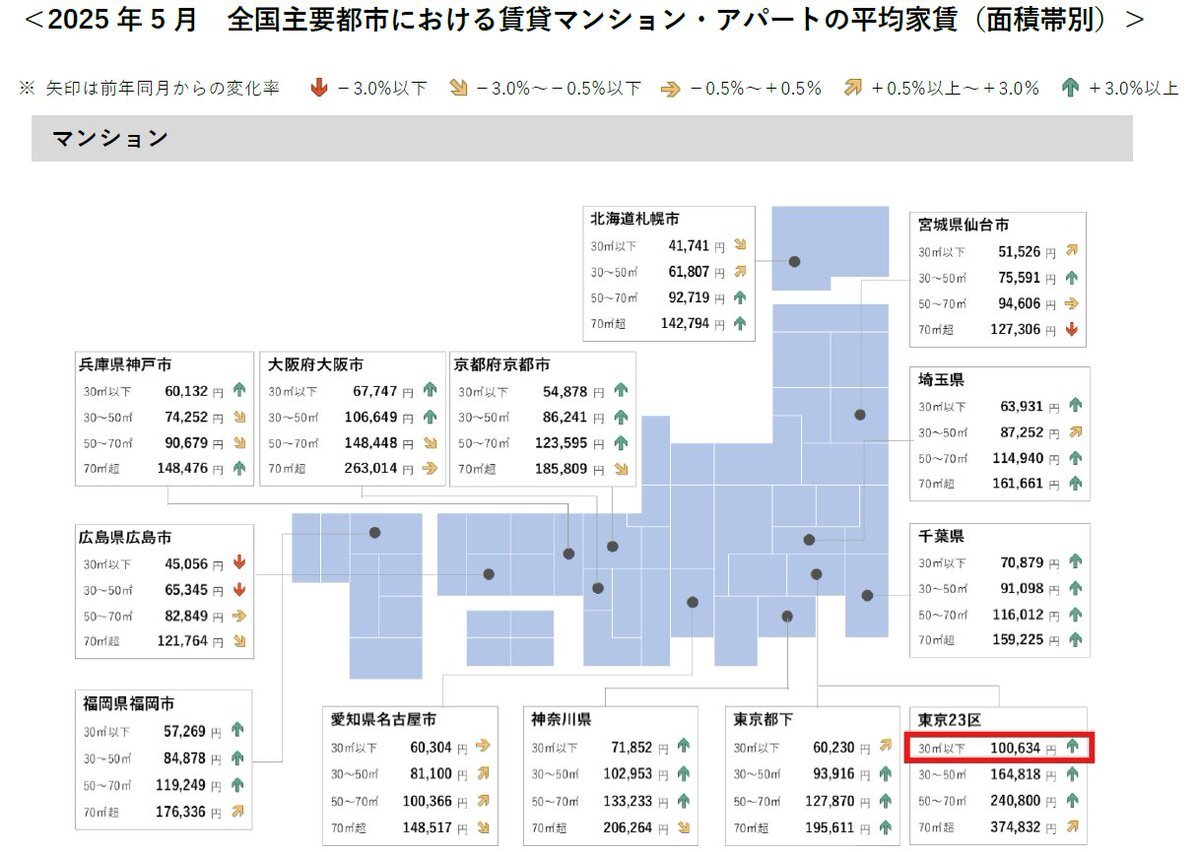The image size is (1200, 852).
Task: Click the 神奈川県 card title
Action: [x=562, y=720]
